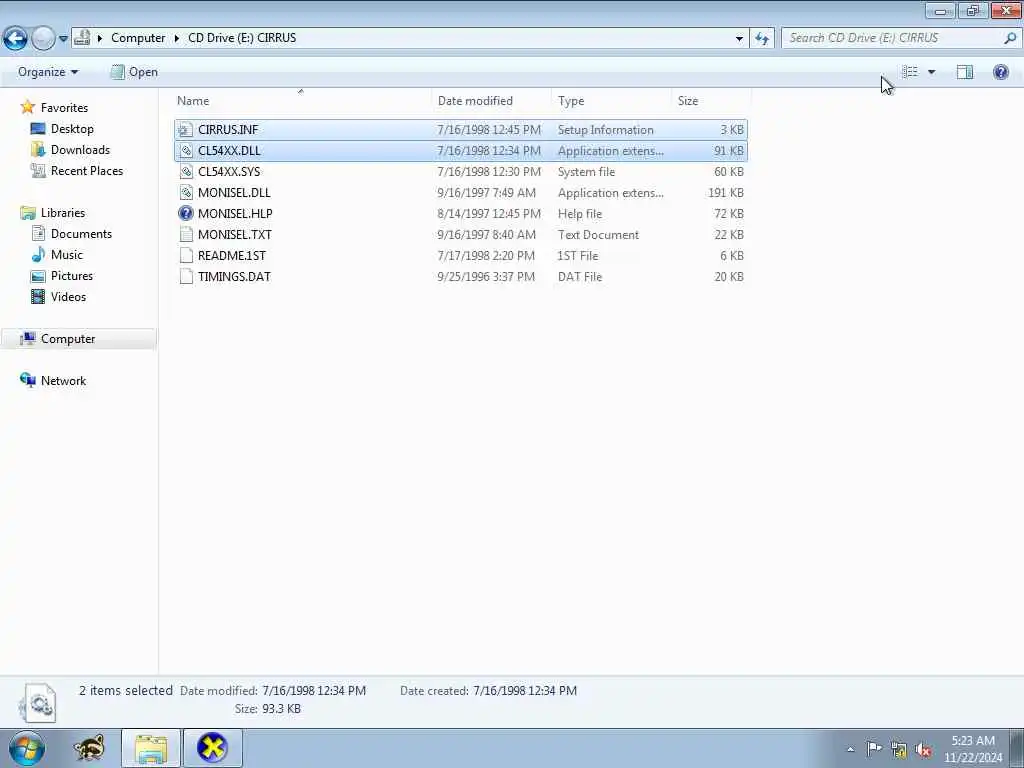Screen dimensions: 1024x768
Task: Open the address bar history dropdown
Action: pos(739,39)
